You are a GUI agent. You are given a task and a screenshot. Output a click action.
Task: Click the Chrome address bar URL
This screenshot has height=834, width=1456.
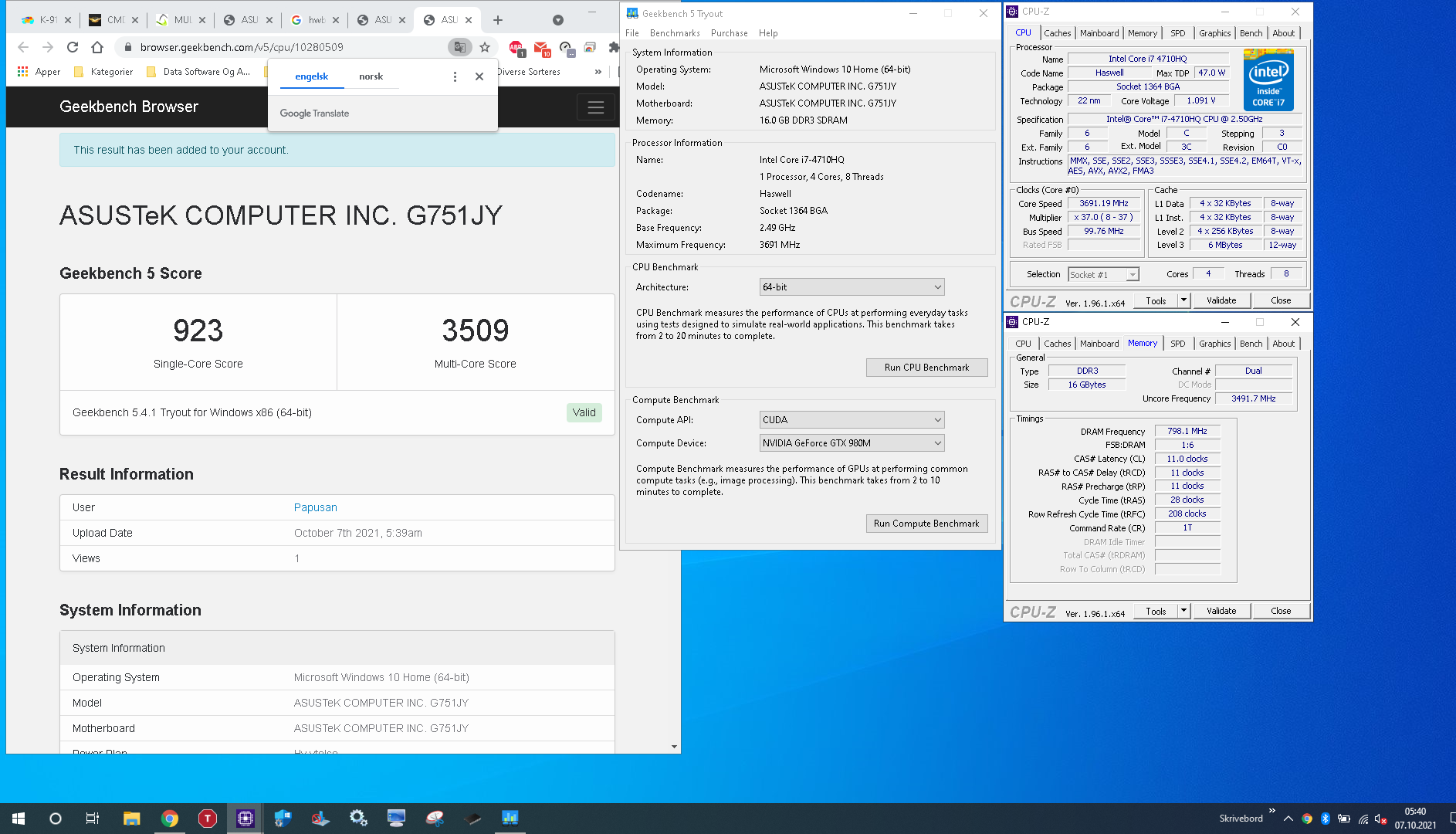pyautogui.click(x=242, y=47)
